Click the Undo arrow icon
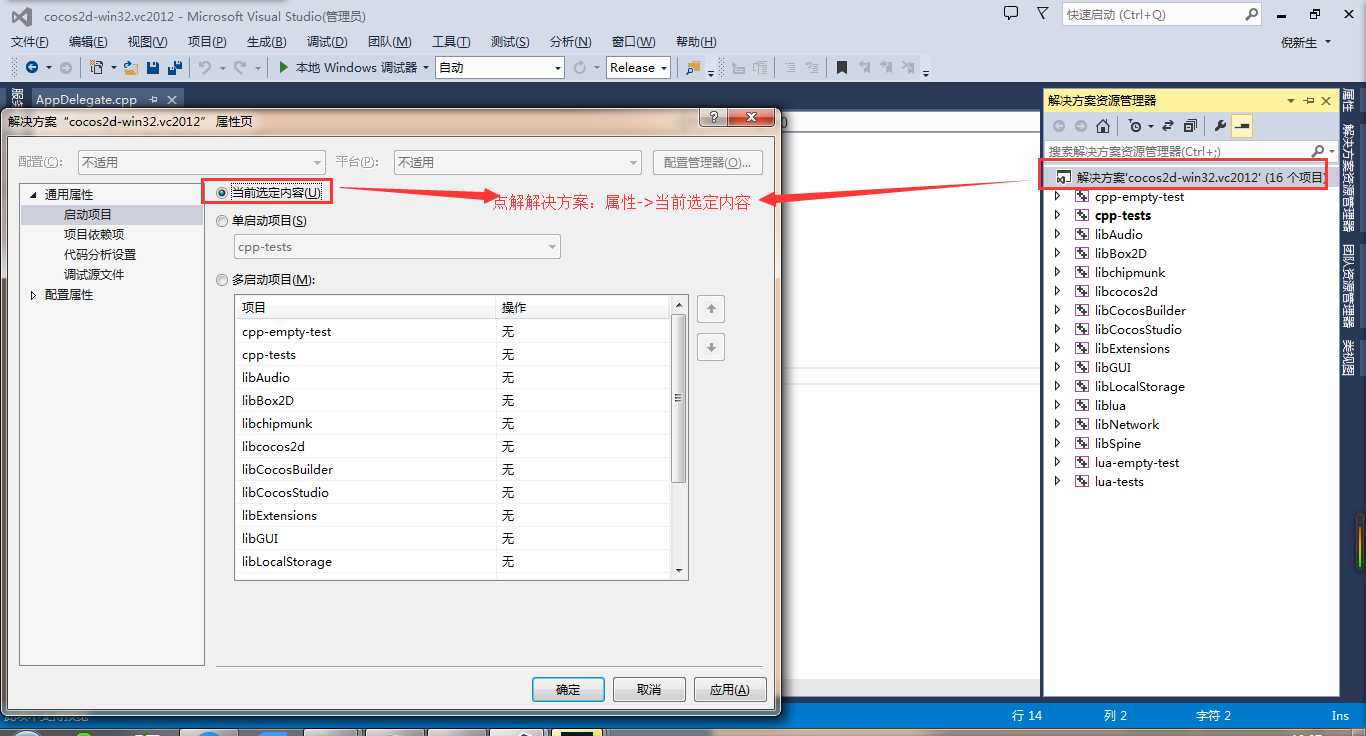Viewport: 1366px width, 736px height. (204, 68)
